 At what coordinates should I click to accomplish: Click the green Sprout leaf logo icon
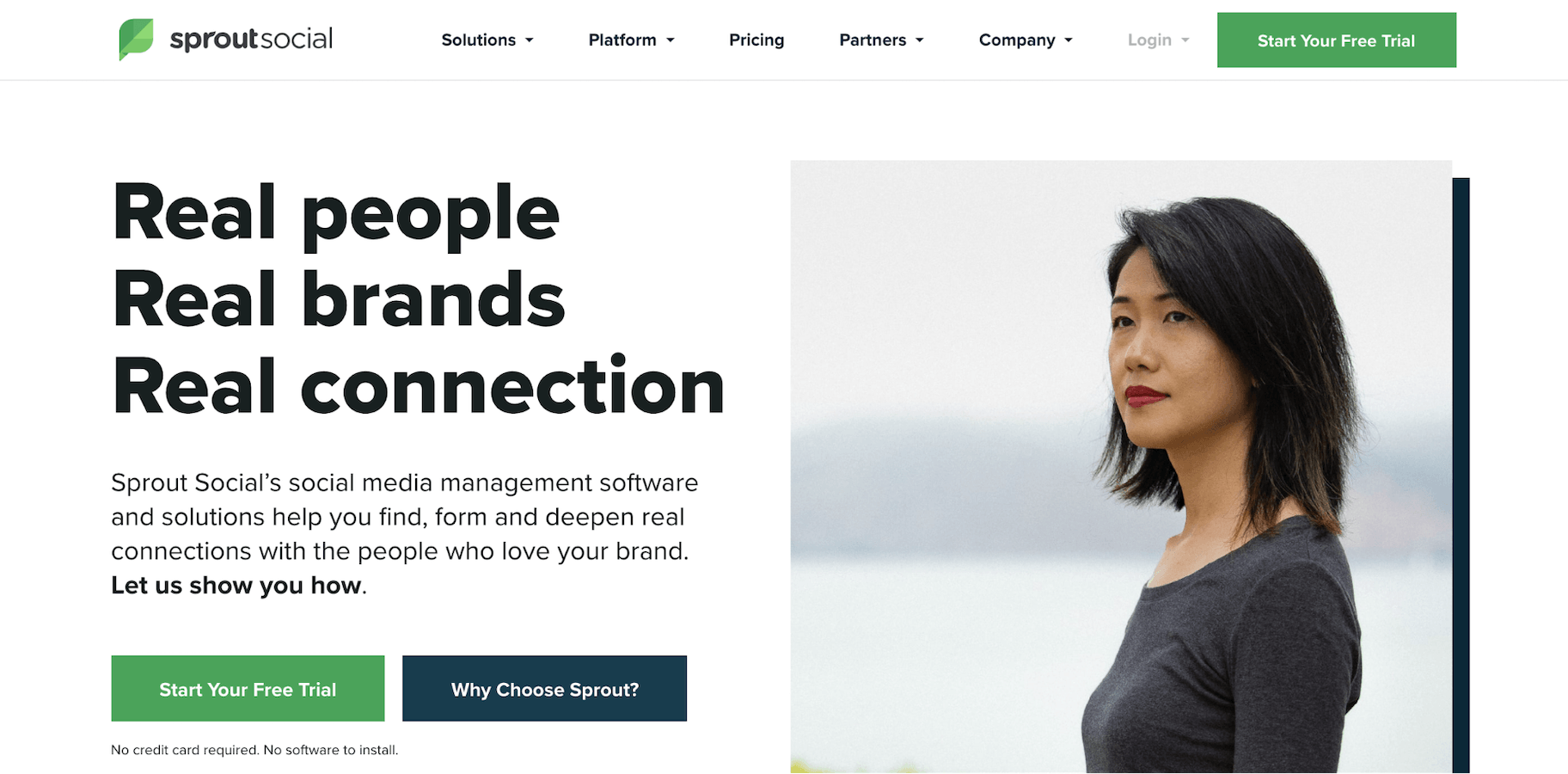[x=136, y=40]
